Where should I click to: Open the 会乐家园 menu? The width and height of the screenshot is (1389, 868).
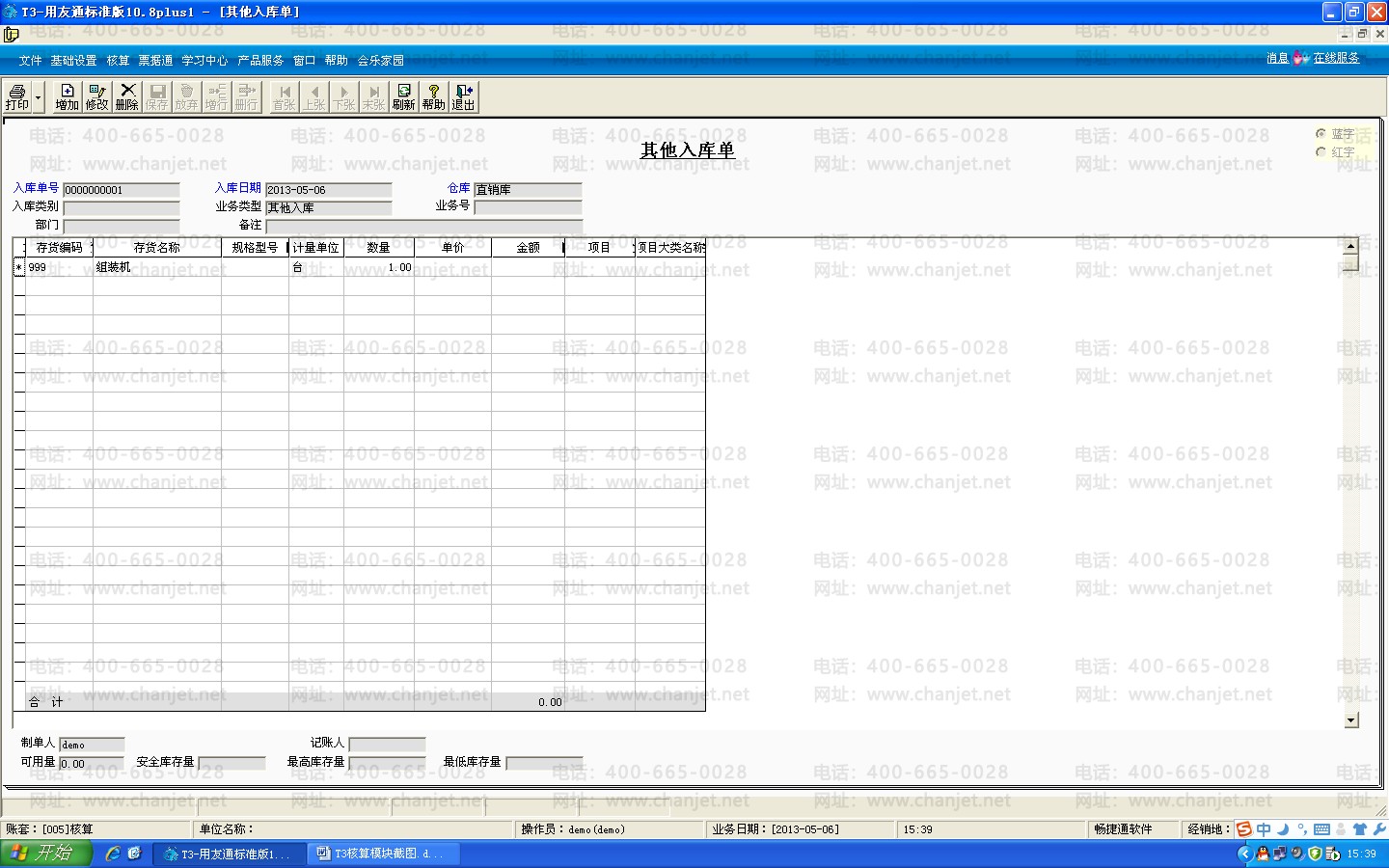[381, 60]
